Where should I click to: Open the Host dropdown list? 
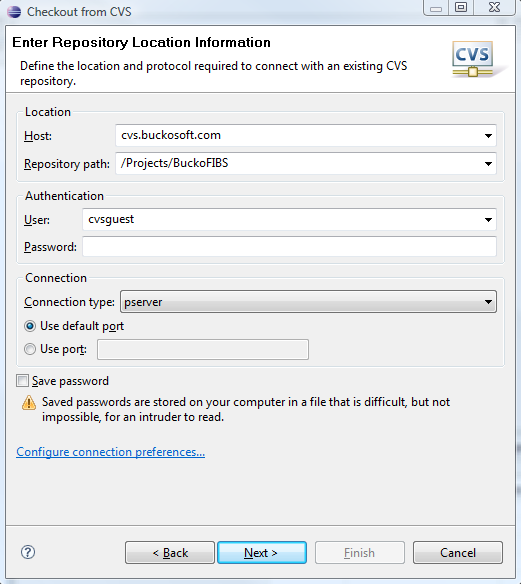pyautogui.click(x=488, y=136)
